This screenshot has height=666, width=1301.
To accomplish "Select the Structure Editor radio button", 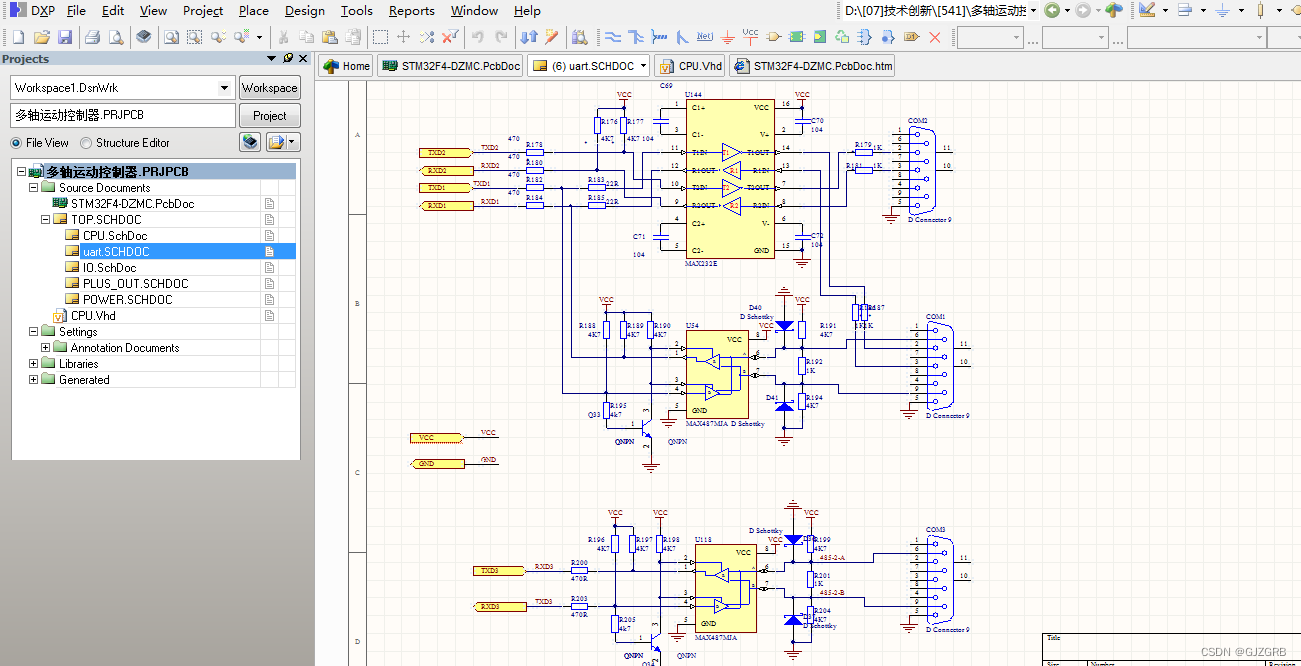I will coord(86,143).
